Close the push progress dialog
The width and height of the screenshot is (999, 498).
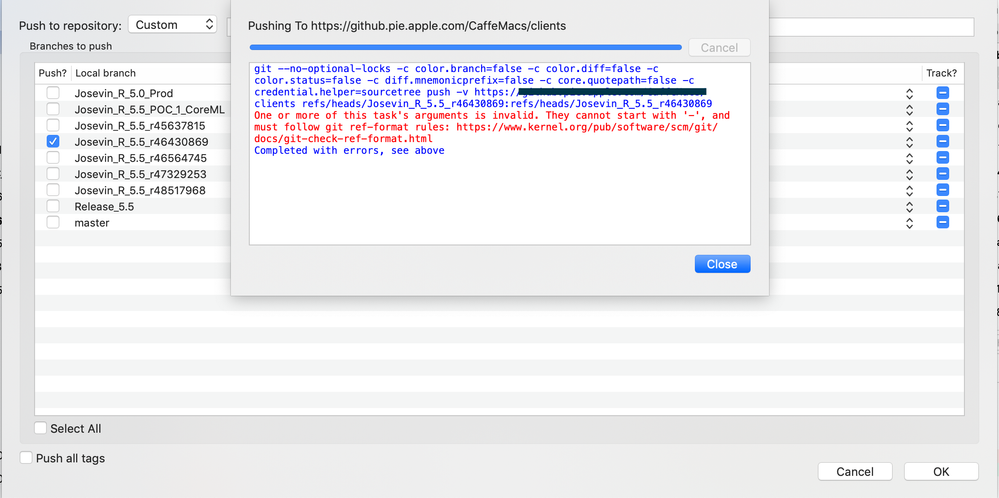click(x=722, y=264)
